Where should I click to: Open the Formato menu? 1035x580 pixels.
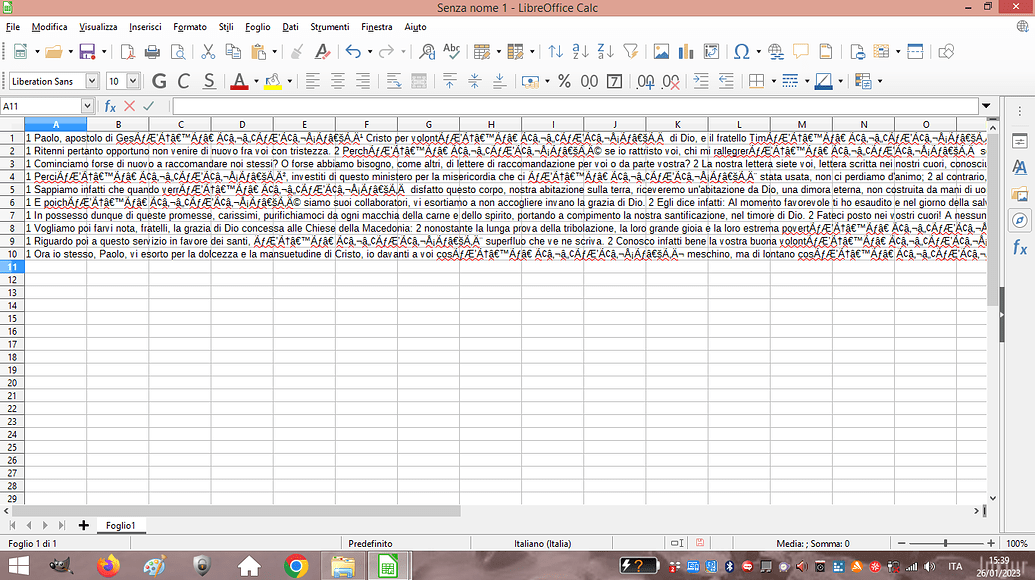[190, 27]
